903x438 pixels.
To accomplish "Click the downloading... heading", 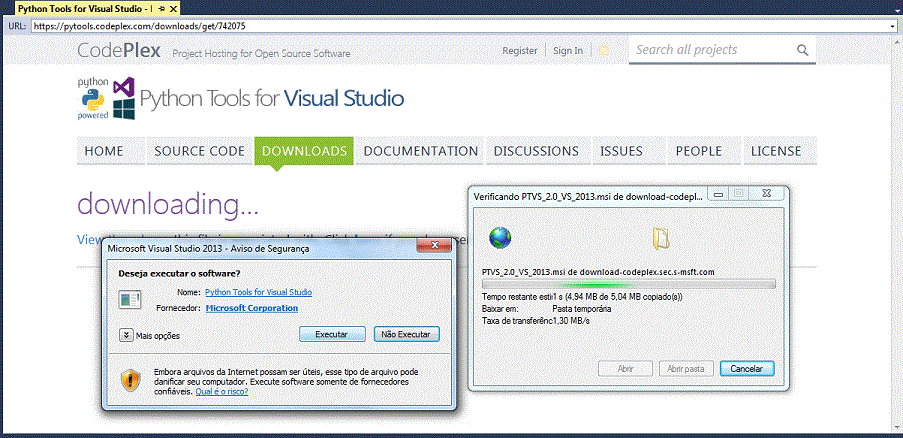I will 168,205.
